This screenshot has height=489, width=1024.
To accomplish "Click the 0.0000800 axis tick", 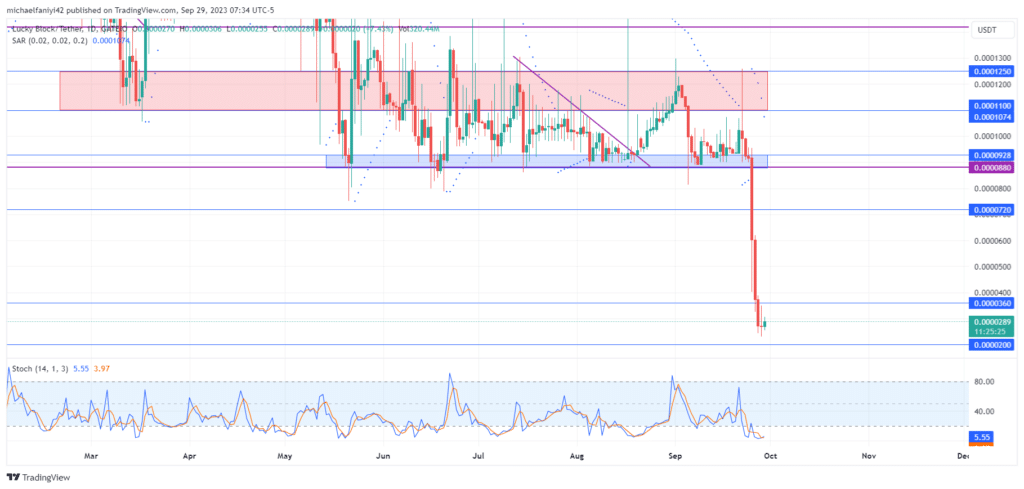I will pos(992,189).
